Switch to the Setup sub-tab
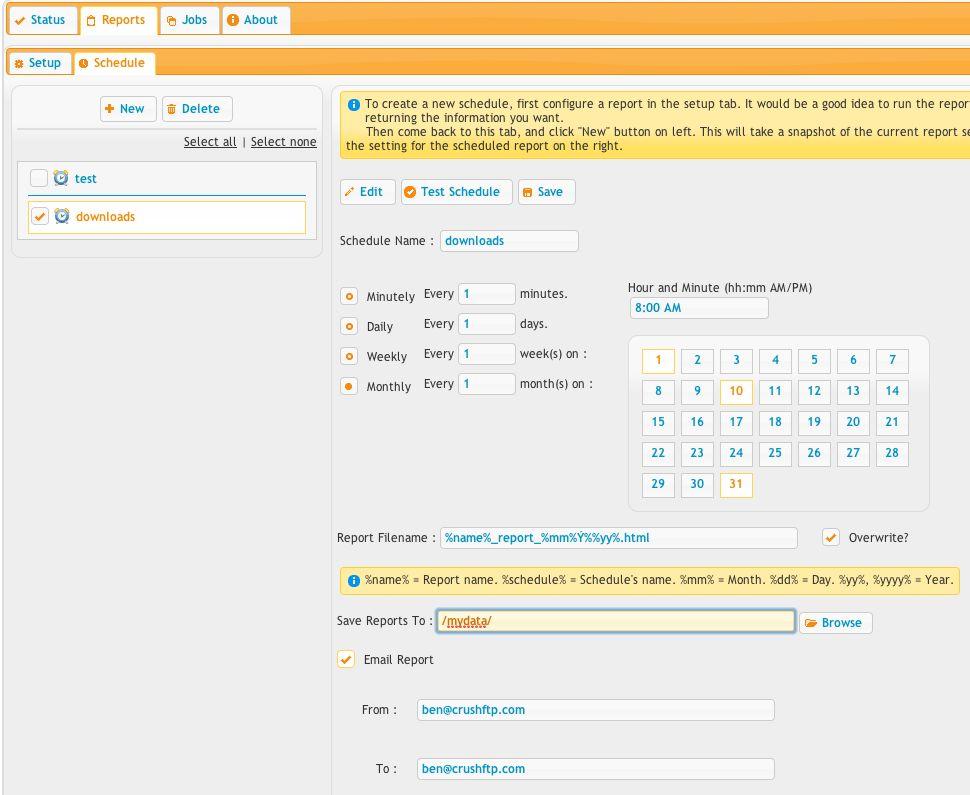This screenshot has height=795, width=970. 40,63
